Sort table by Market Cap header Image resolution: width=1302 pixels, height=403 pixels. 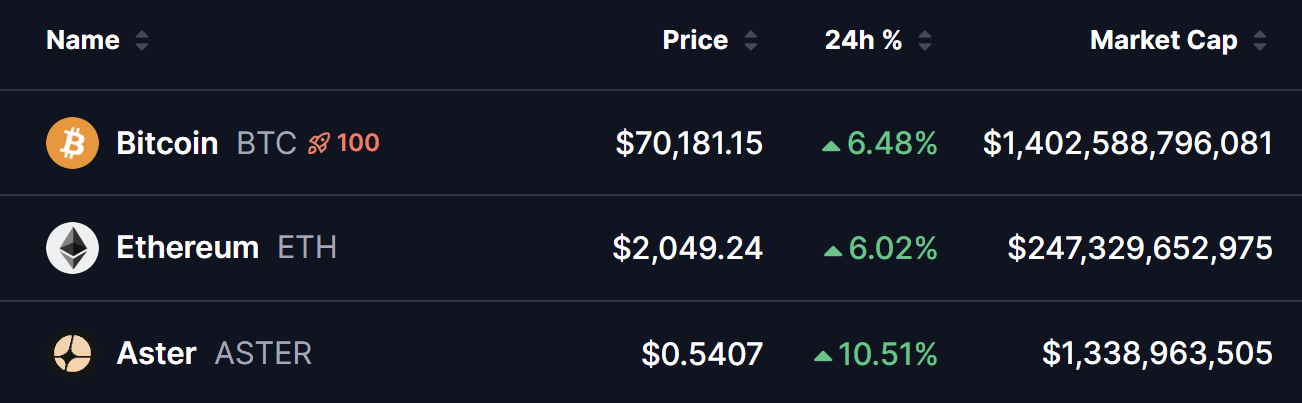(x=1164, y=41)
